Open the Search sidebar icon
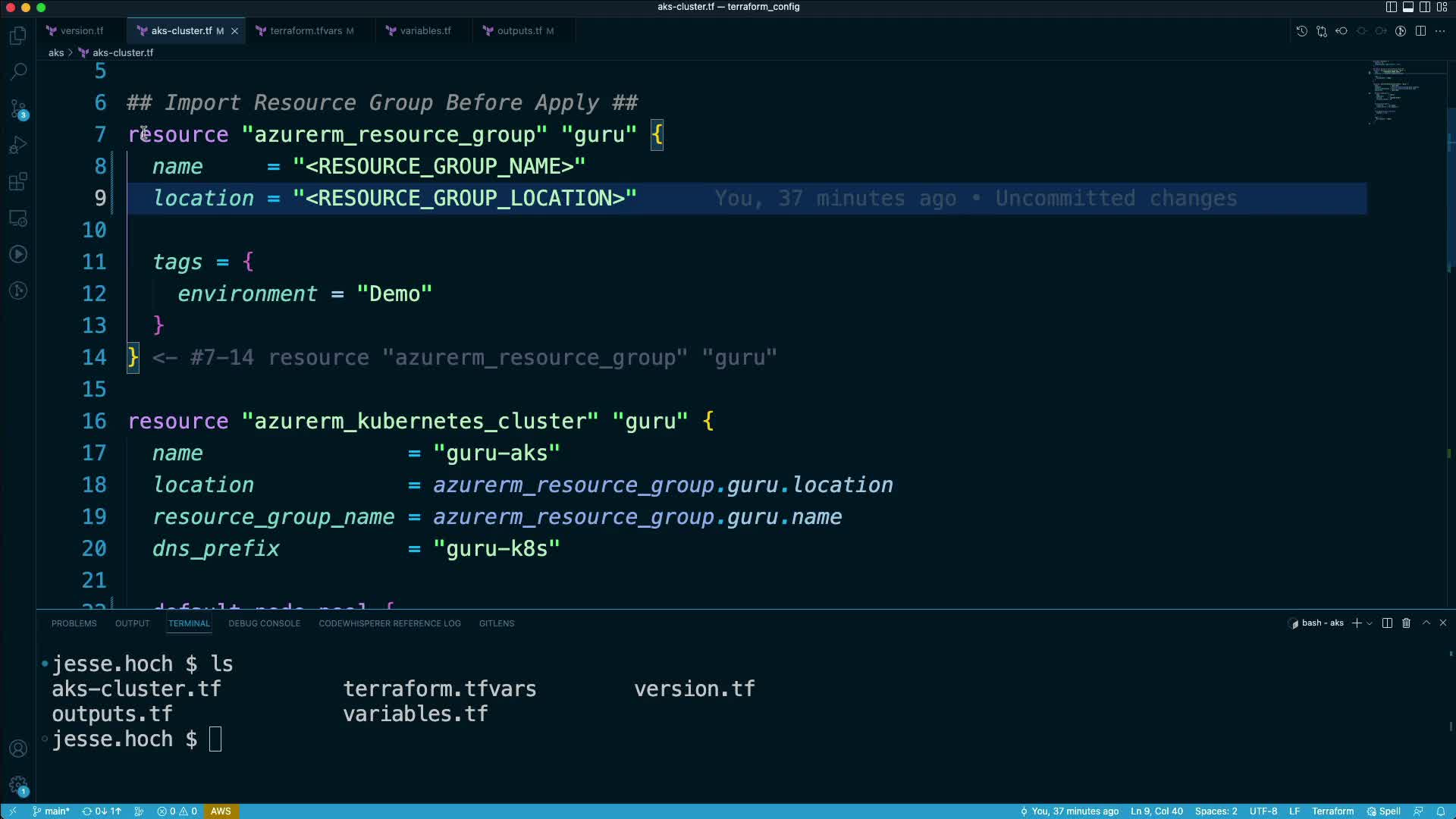 18,72
